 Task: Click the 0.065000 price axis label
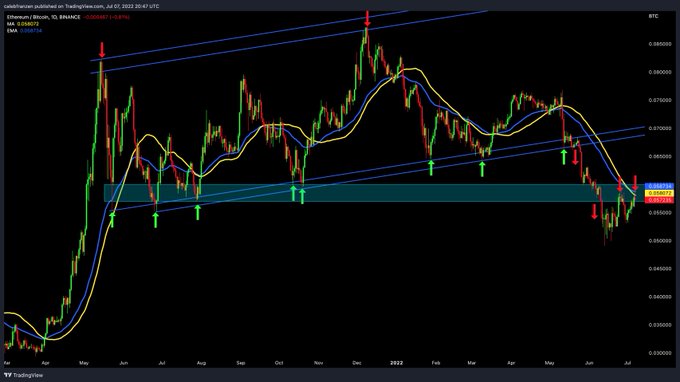click(659, 157)
